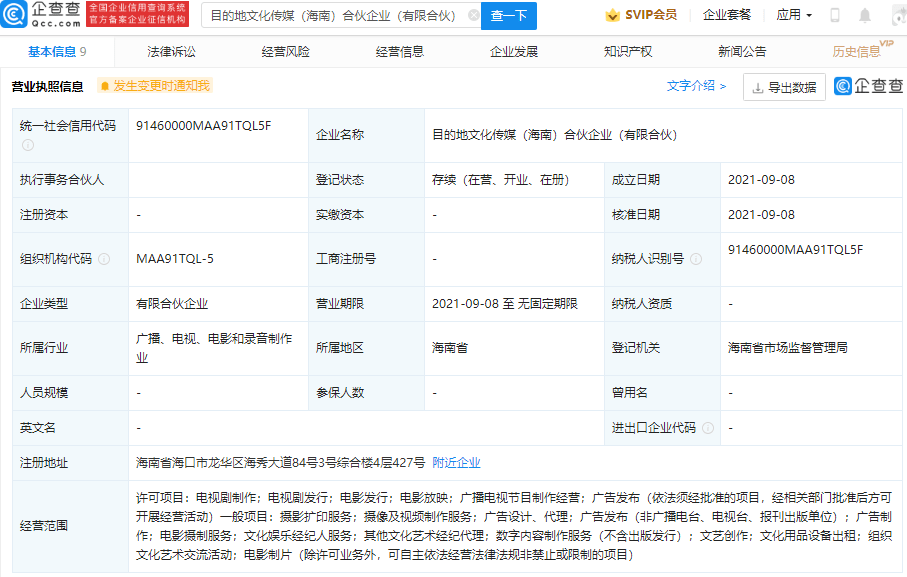The height and width of the screenshot is (577, 907).
Task: Open the 附近企业 nearby companies link
Action: pos(456,462)
